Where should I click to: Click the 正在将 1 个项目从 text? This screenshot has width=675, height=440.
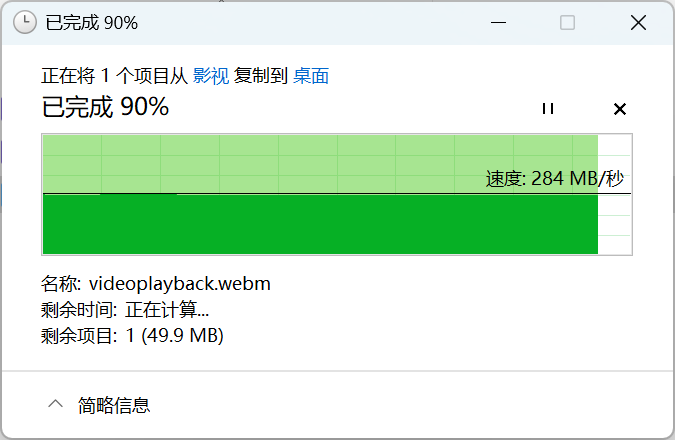point(115,76)
